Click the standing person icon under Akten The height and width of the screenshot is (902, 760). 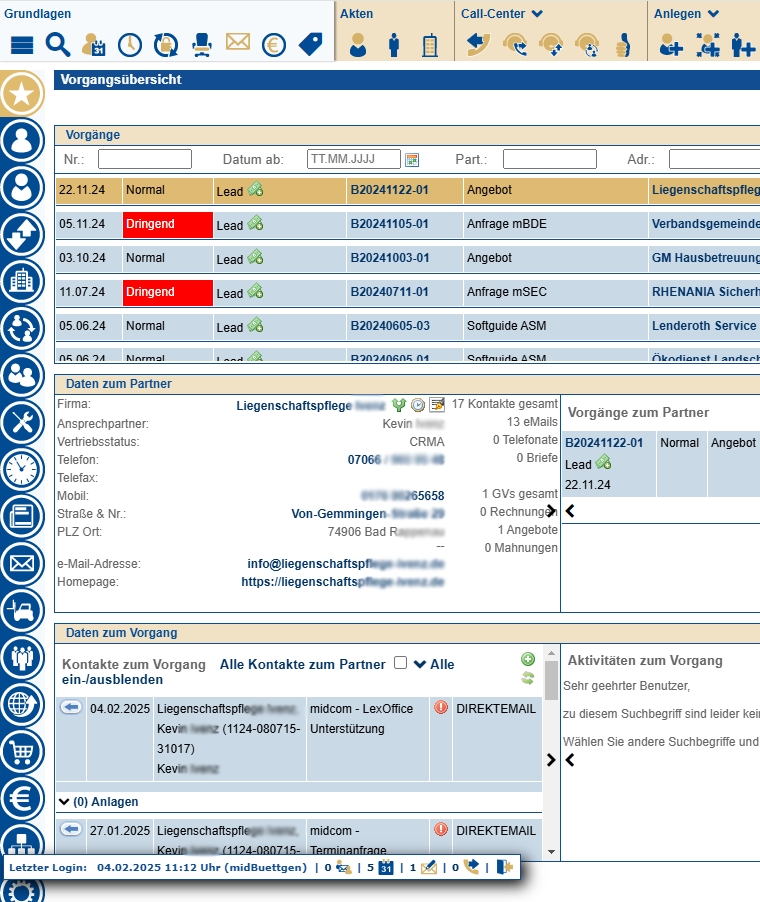coord(394,45)
